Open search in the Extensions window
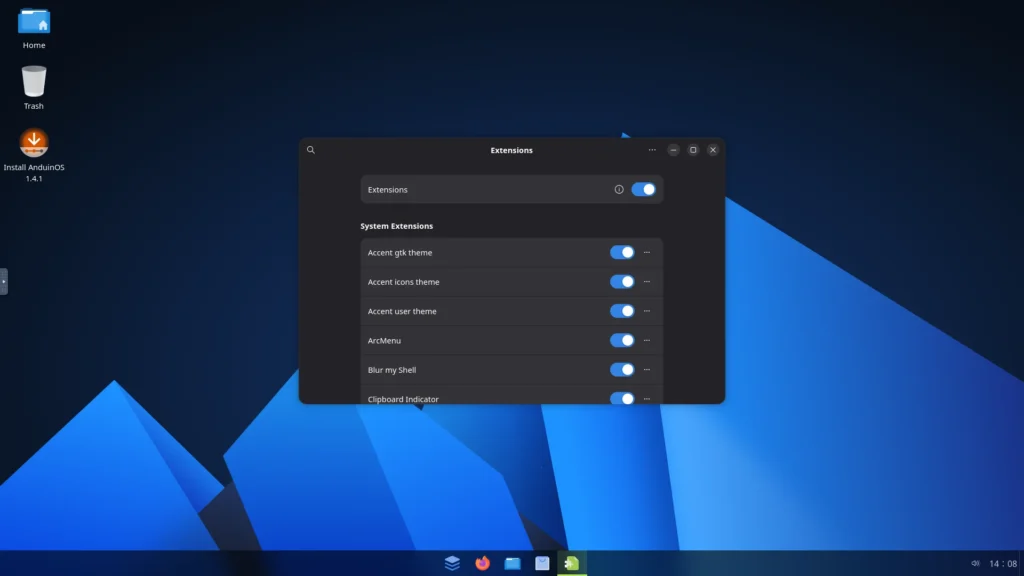1024x576 pixels. click(311, 150)
